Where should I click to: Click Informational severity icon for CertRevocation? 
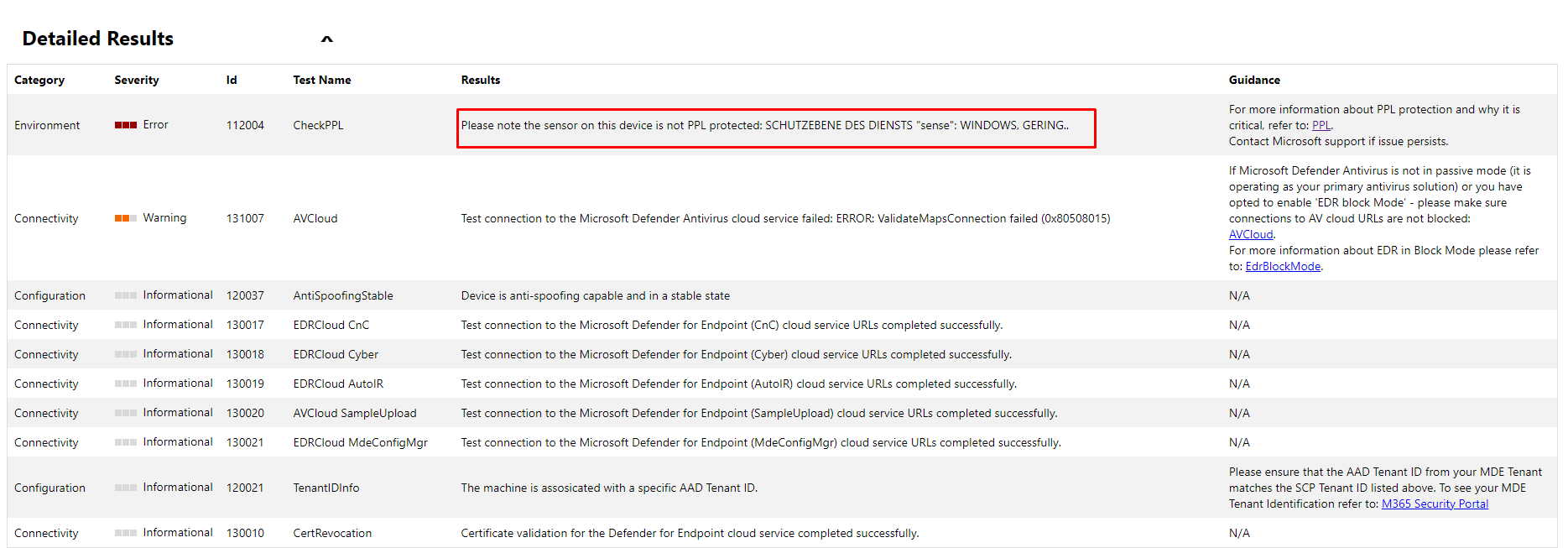click(126, 533)
